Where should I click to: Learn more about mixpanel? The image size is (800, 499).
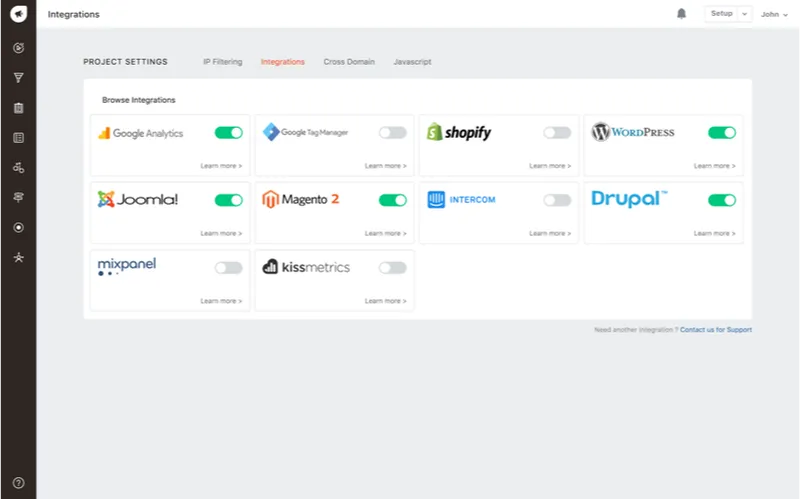(221, 301)
